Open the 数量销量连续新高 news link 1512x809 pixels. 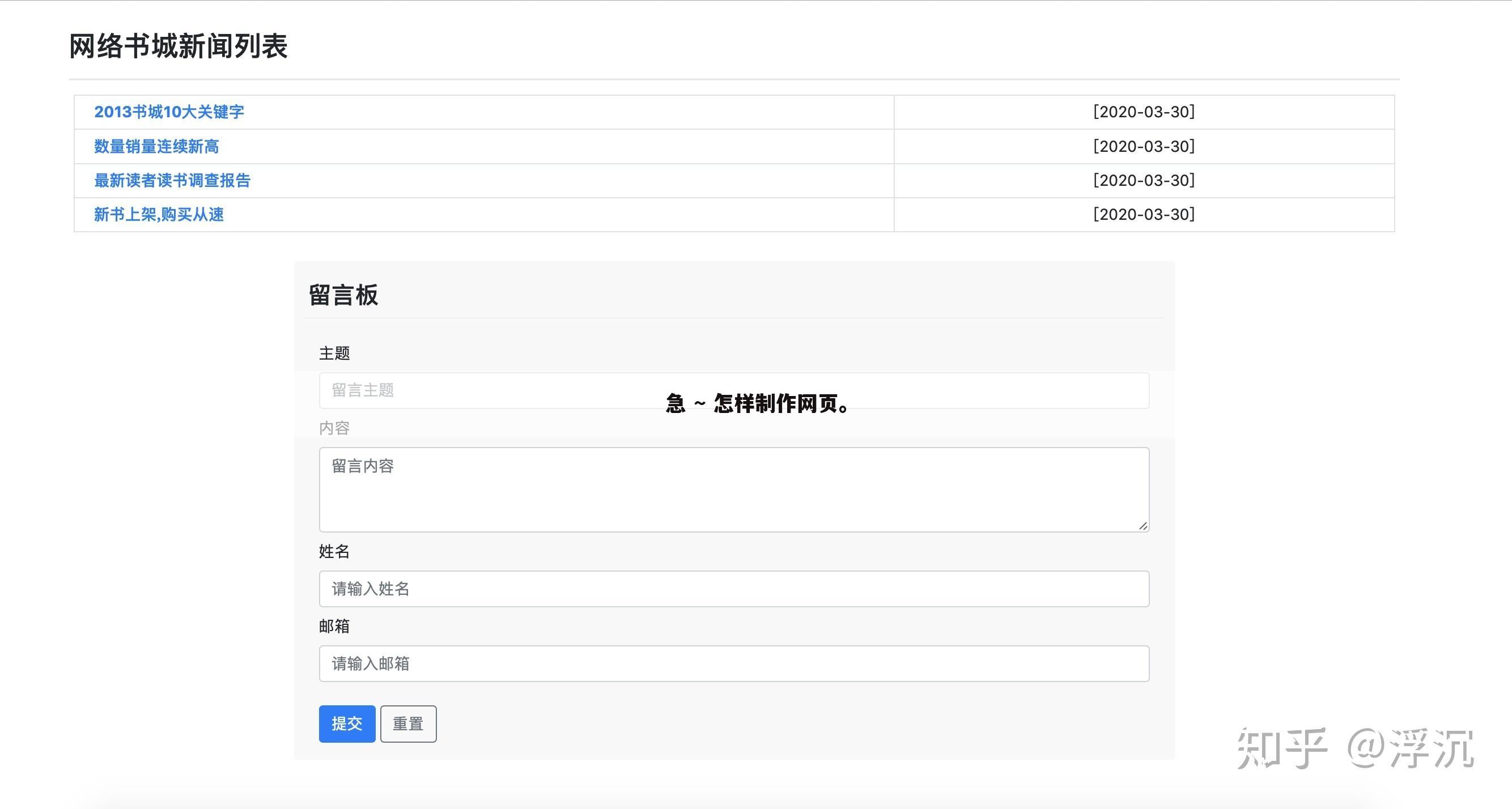157,146
